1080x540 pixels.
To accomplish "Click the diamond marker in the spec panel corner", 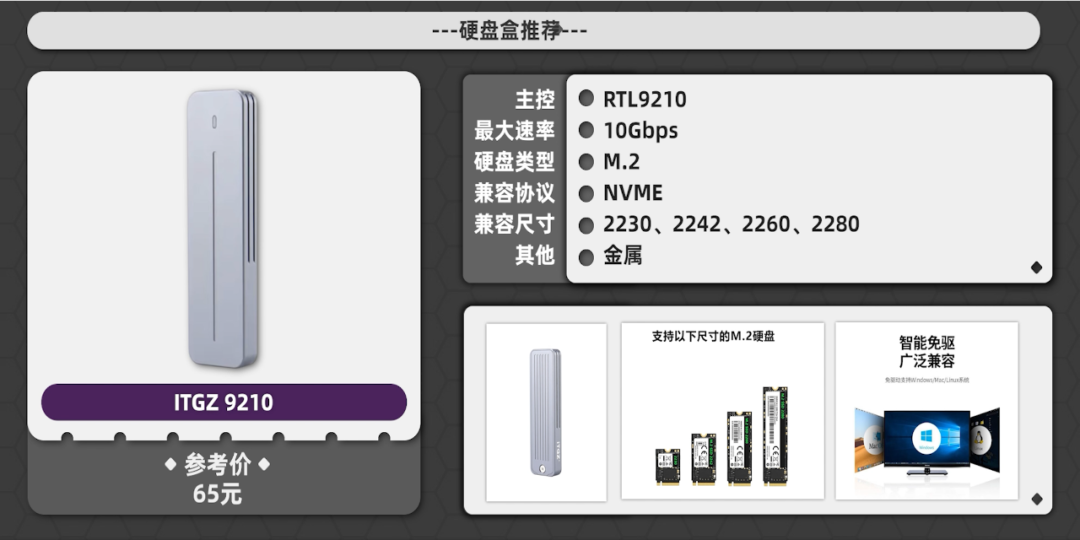I will [1036, 267].
